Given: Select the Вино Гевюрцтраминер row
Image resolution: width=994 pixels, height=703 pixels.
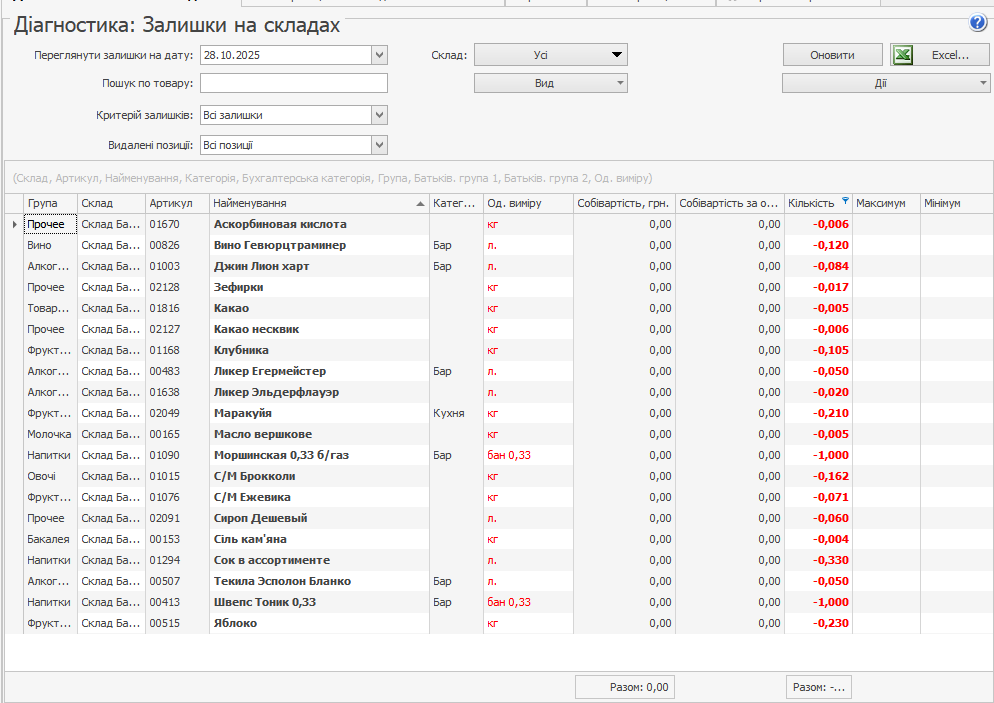Looking at the screenshot, I should (x=280, y=245).
